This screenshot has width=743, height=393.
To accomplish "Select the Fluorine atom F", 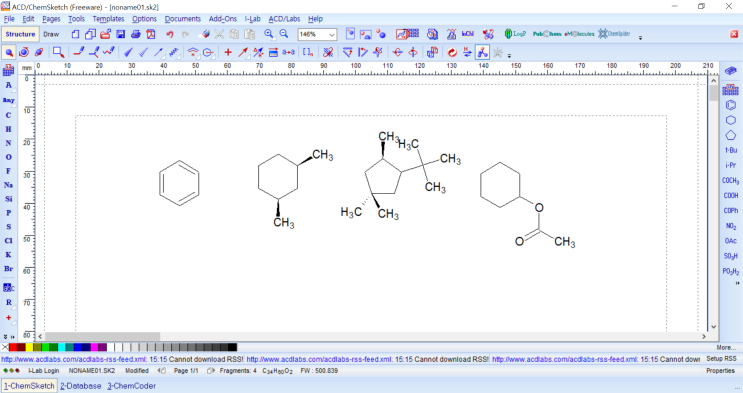I will click(x=8, y=171).
